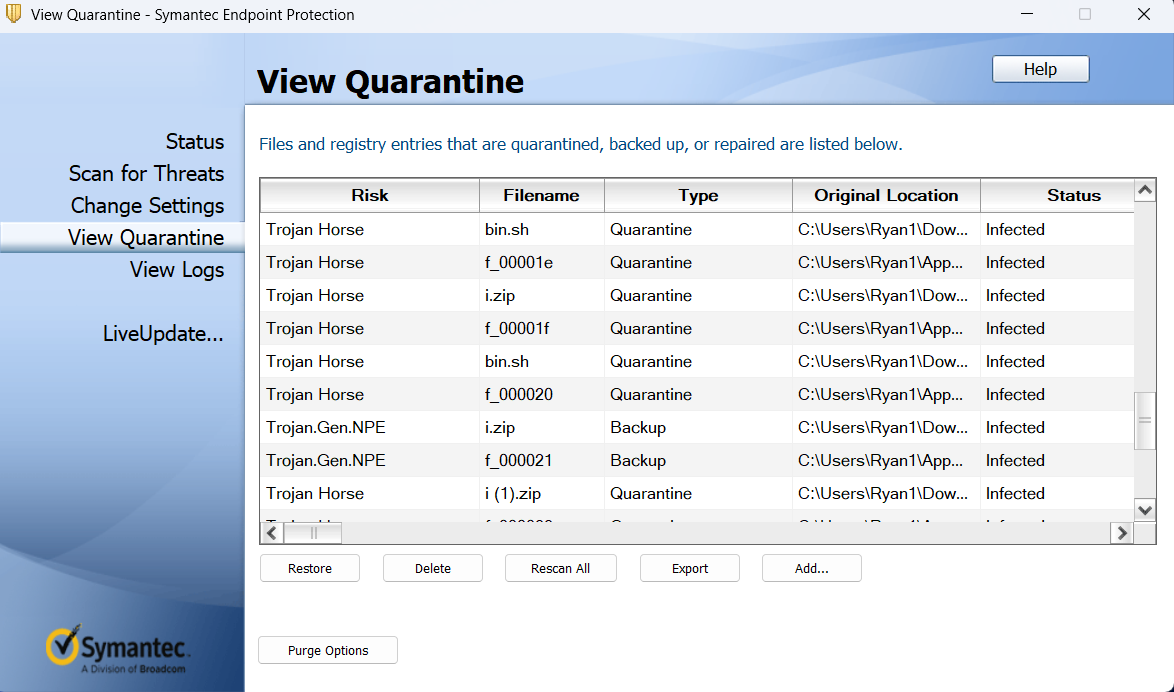1174x692 pixels.
Task: Click horizontal scrollbar right arrow
Action: (x=1122, y=533)
